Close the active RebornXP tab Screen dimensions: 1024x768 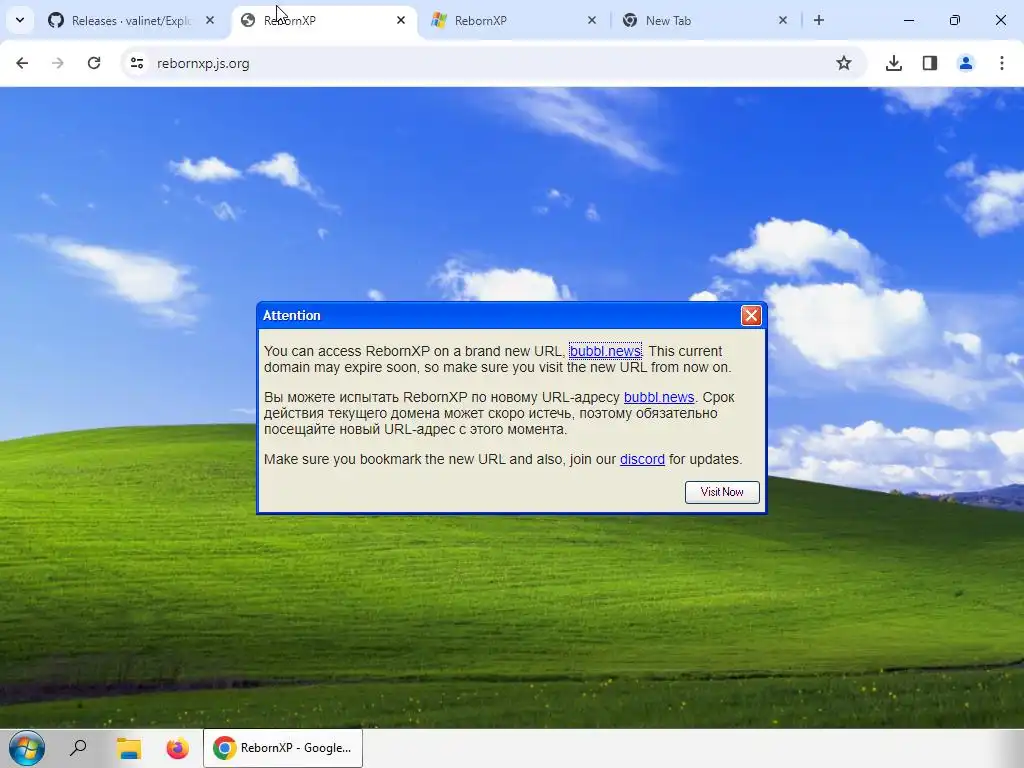click(x=401, y=20)
